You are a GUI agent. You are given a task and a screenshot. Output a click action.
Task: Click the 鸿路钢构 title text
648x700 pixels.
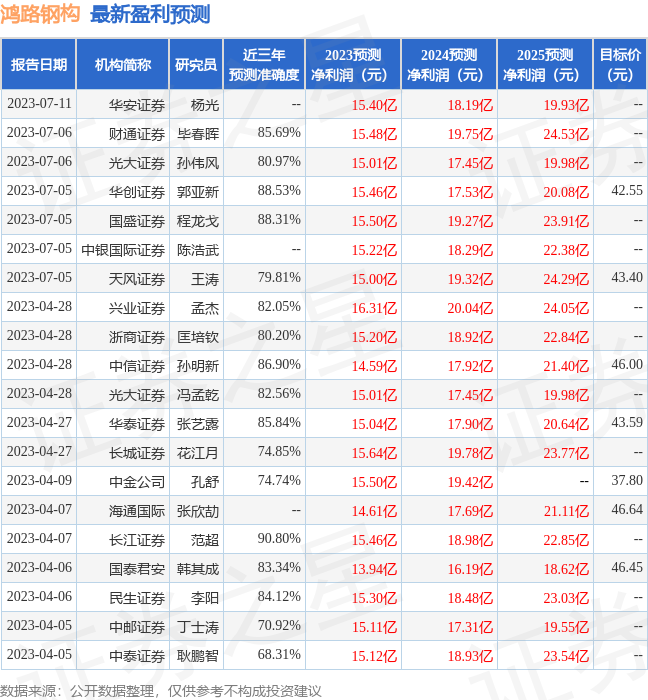click(40, 14)
